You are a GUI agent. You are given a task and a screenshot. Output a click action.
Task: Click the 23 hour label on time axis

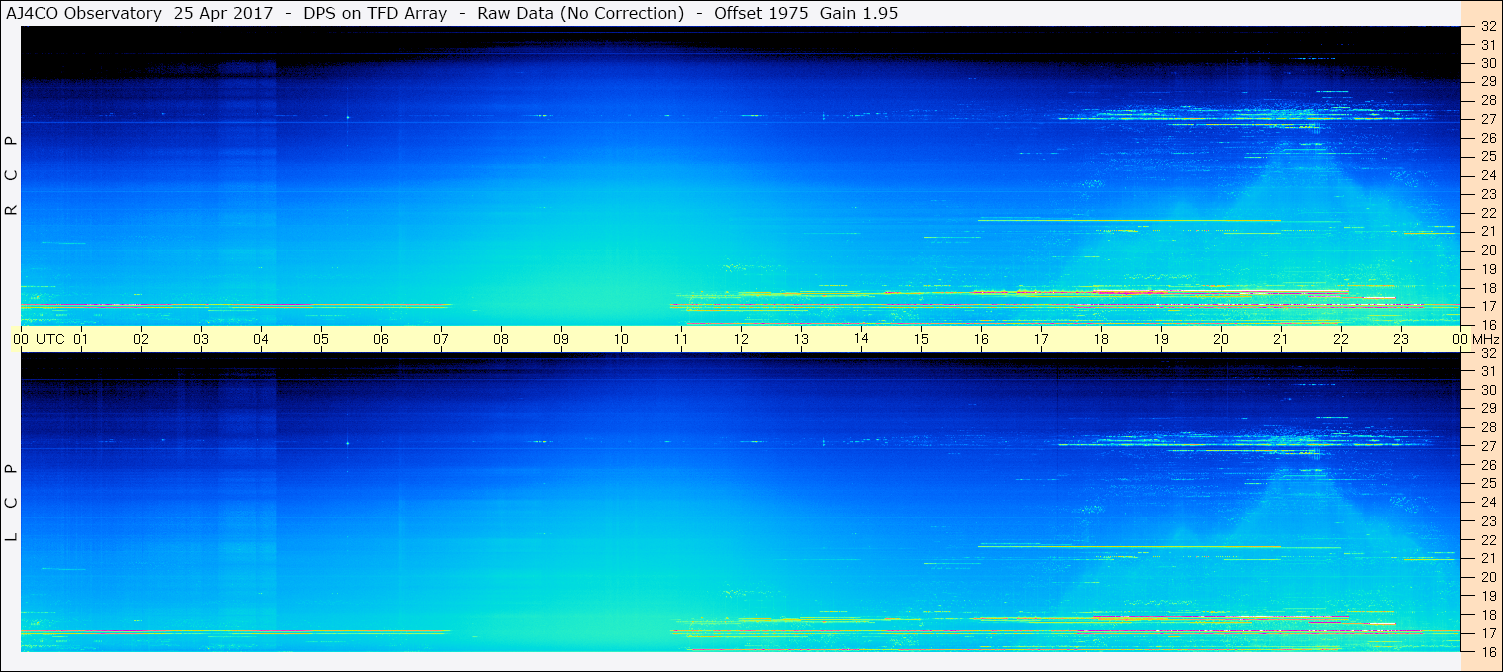pos(1401,339)
